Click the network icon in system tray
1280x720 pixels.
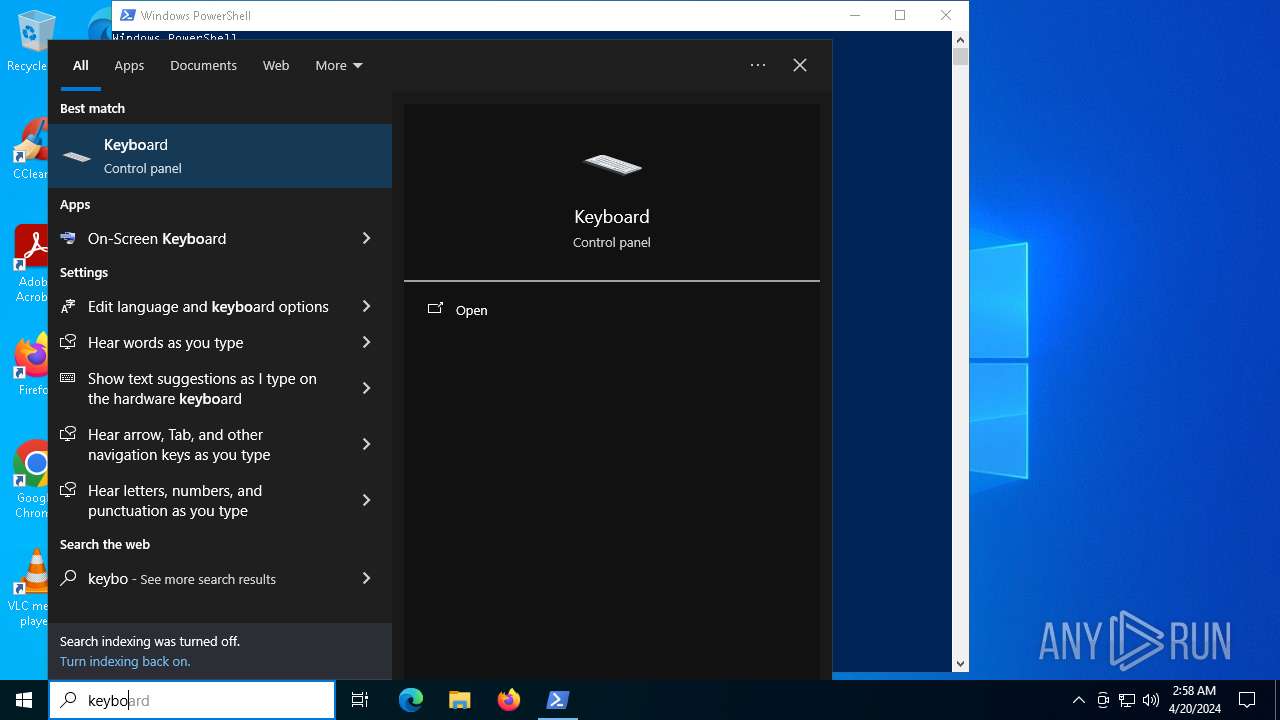(1127, 700)
